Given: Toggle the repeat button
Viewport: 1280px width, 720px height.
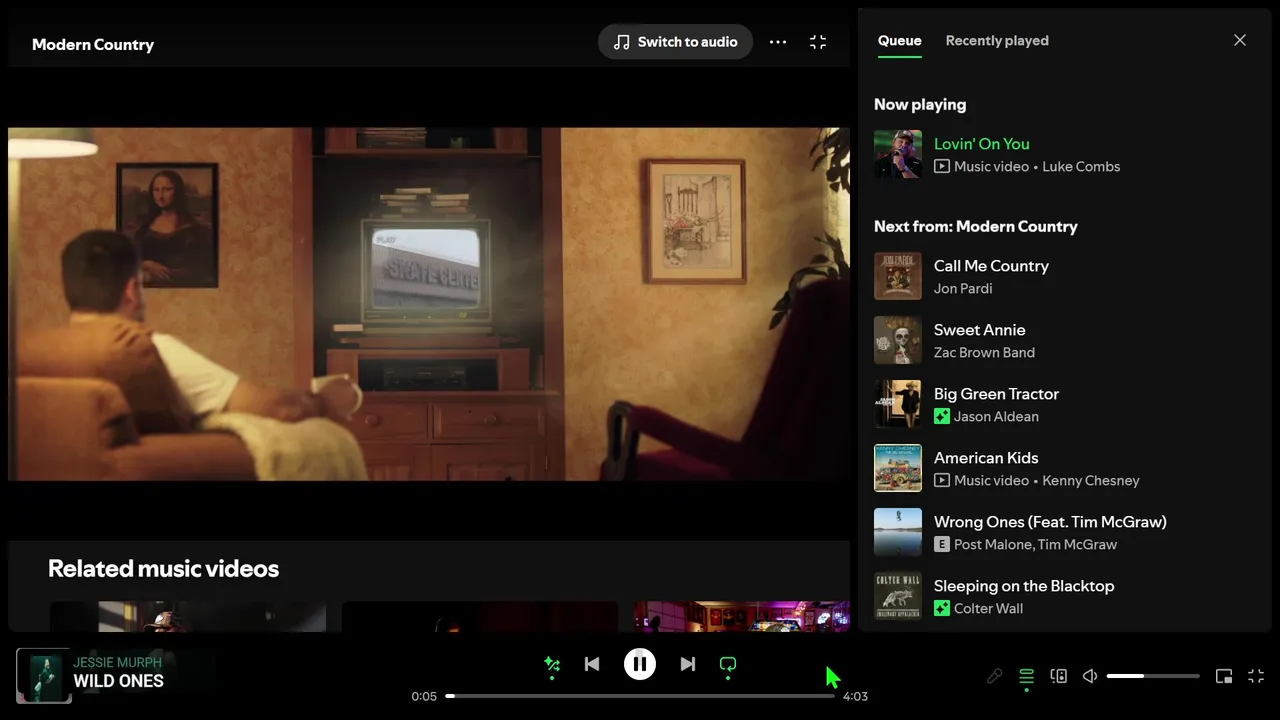Looking at the screenshot, I should [728, 664].
